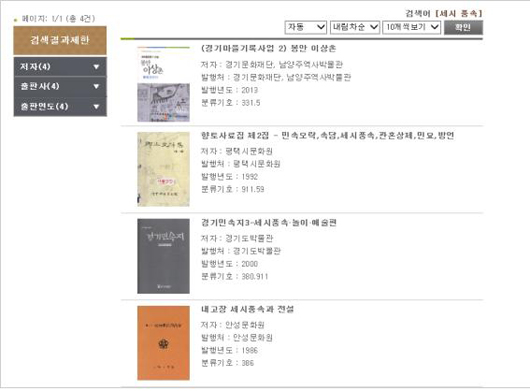
Task: Select the 발행년도 : 2013 text
Action: pos(229,90)
